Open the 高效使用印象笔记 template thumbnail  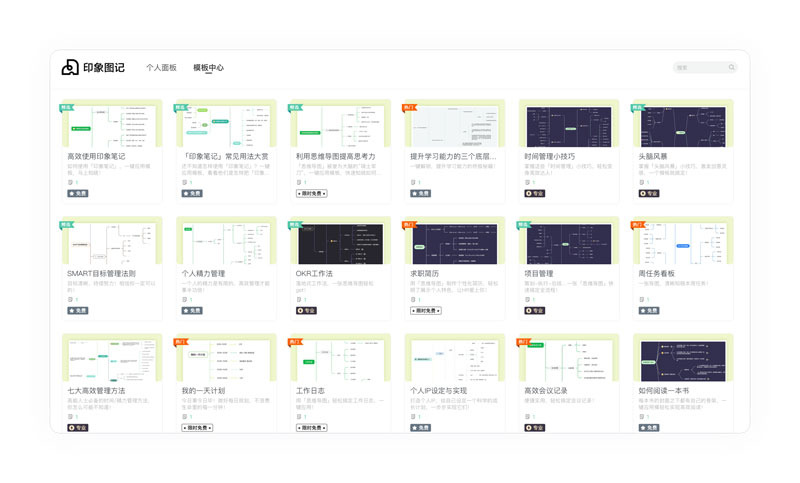(112, 124)
